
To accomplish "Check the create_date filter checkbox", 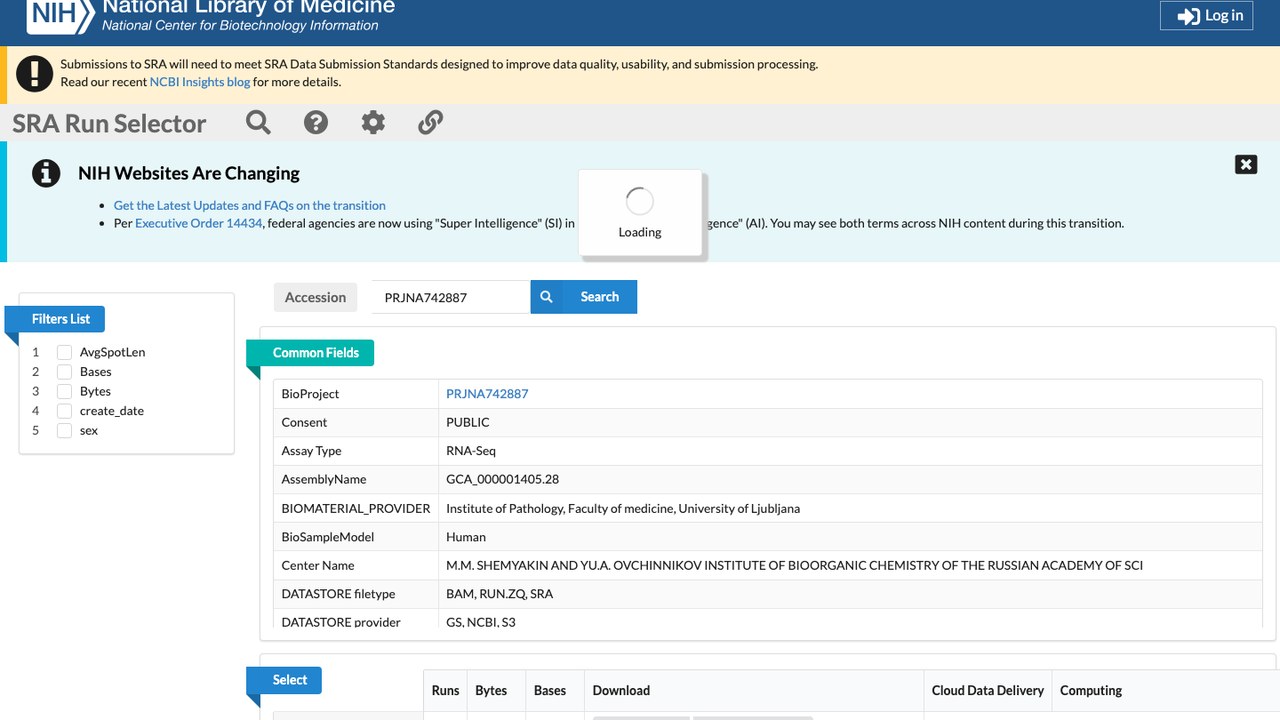I will point(64,411).
